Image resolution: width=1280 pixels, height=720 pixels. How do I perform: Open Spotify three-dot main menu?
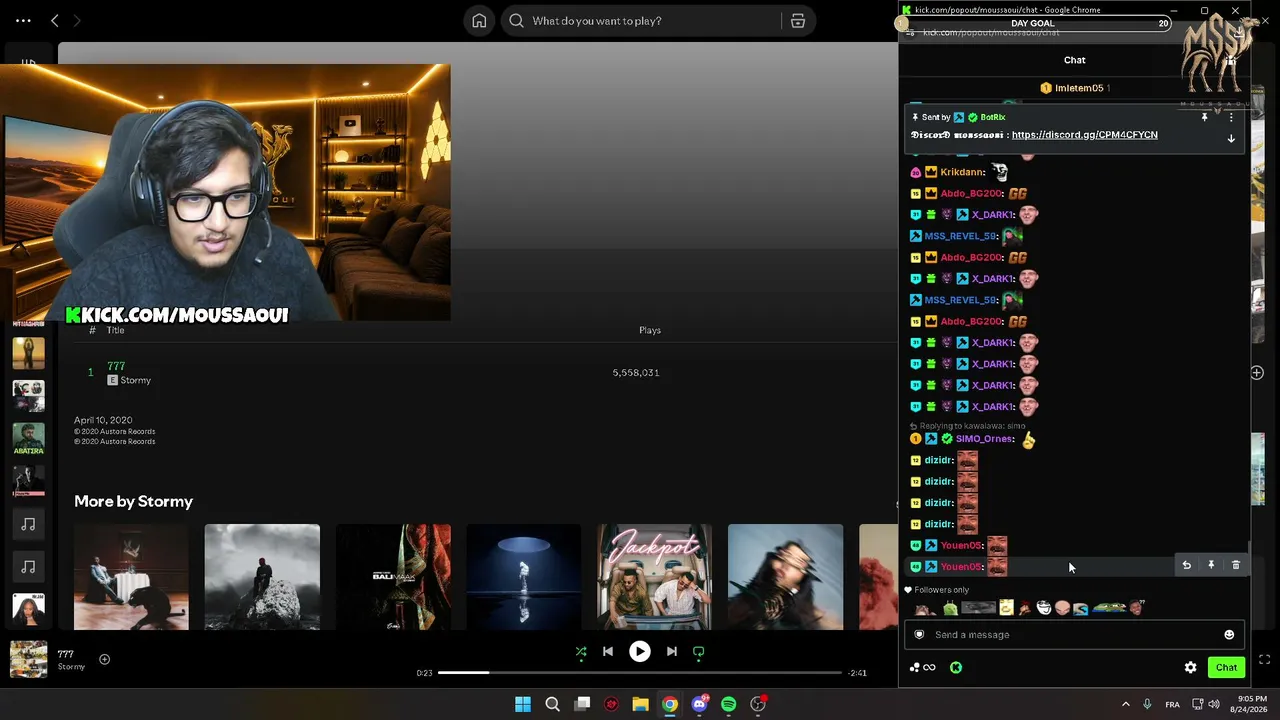click(x=23, y=20)
